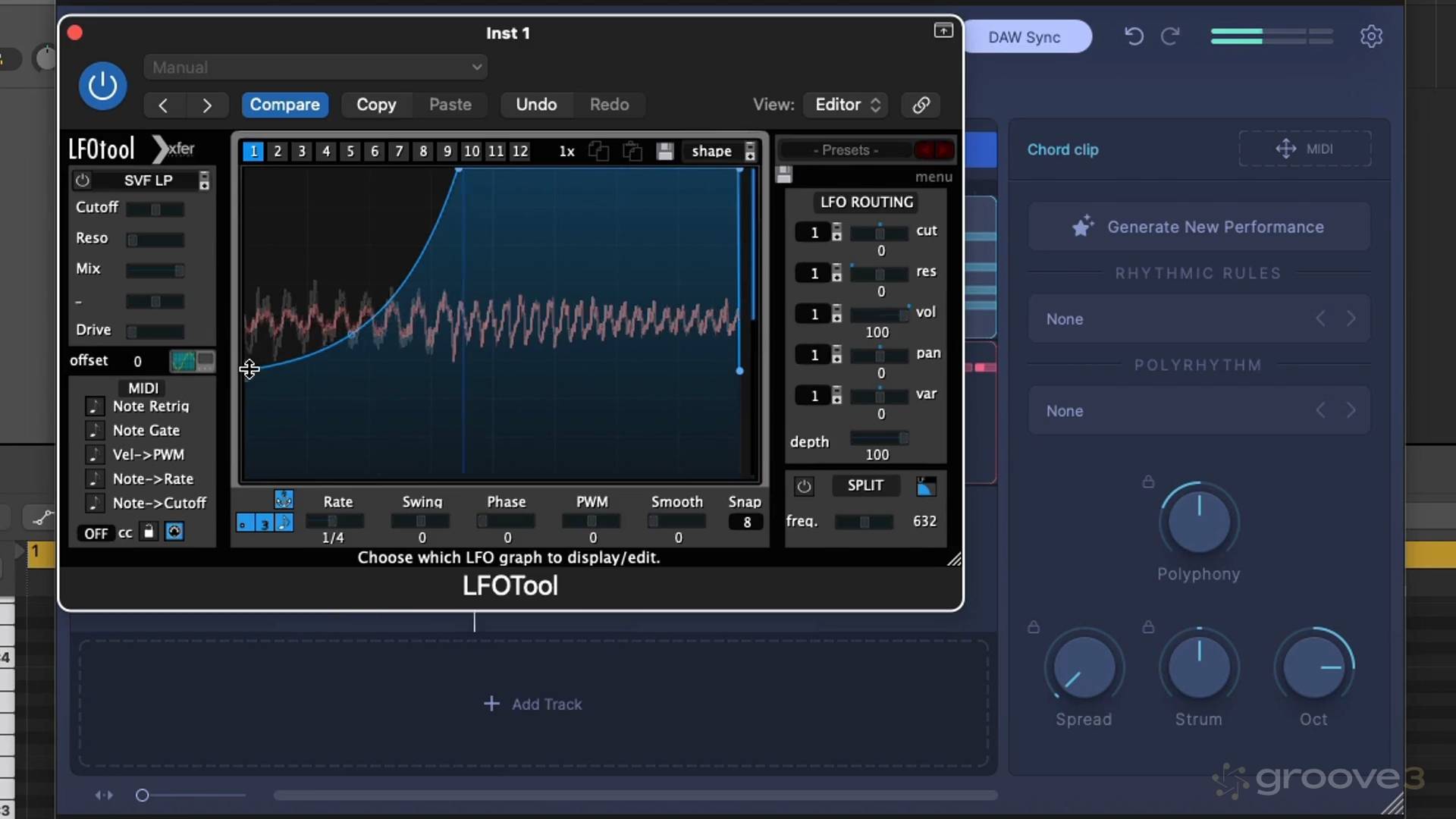Click the MIDI knob icon beside the lock

[174, 532]
